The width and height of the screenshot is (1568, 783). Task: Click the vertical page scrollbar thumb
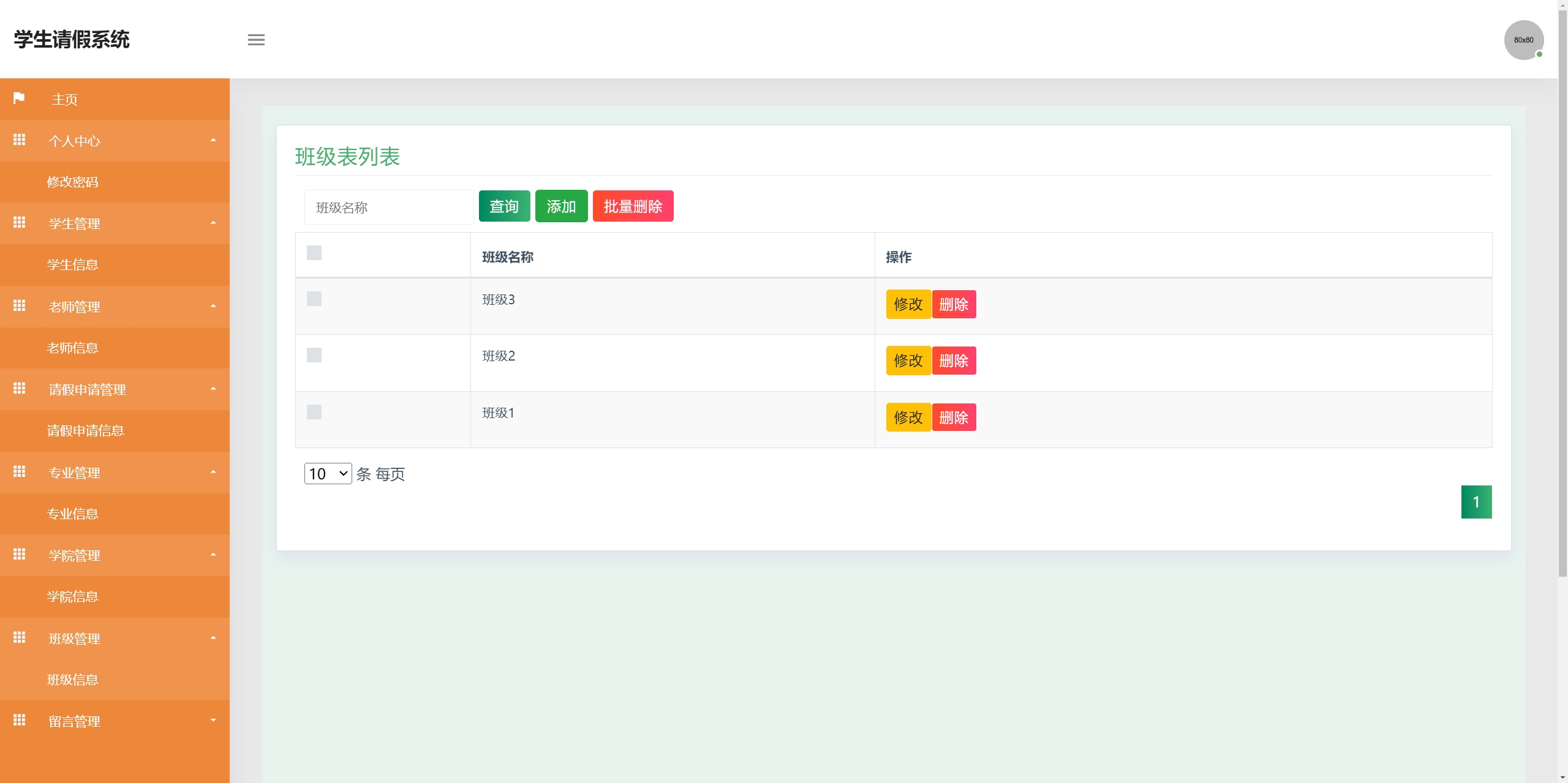click(1562, 294)
